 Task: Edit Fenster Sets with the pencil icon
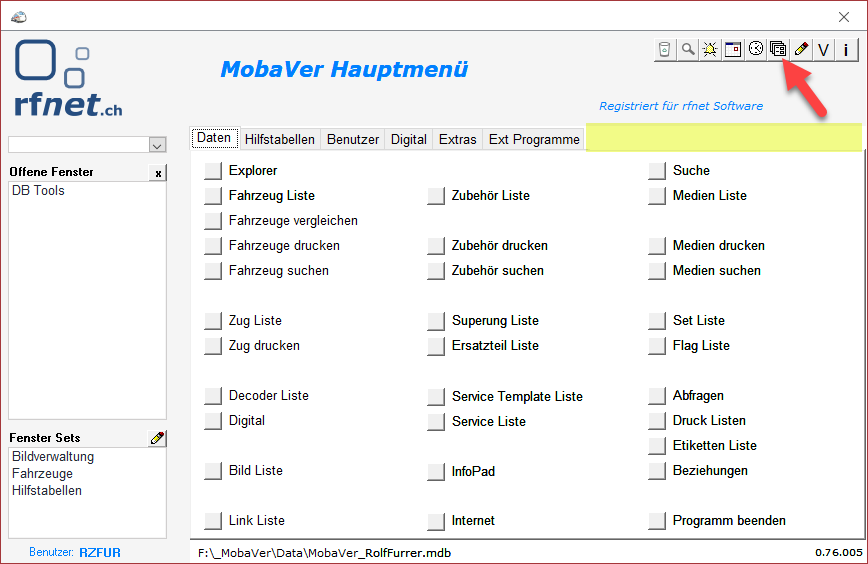tap(157, 438)
